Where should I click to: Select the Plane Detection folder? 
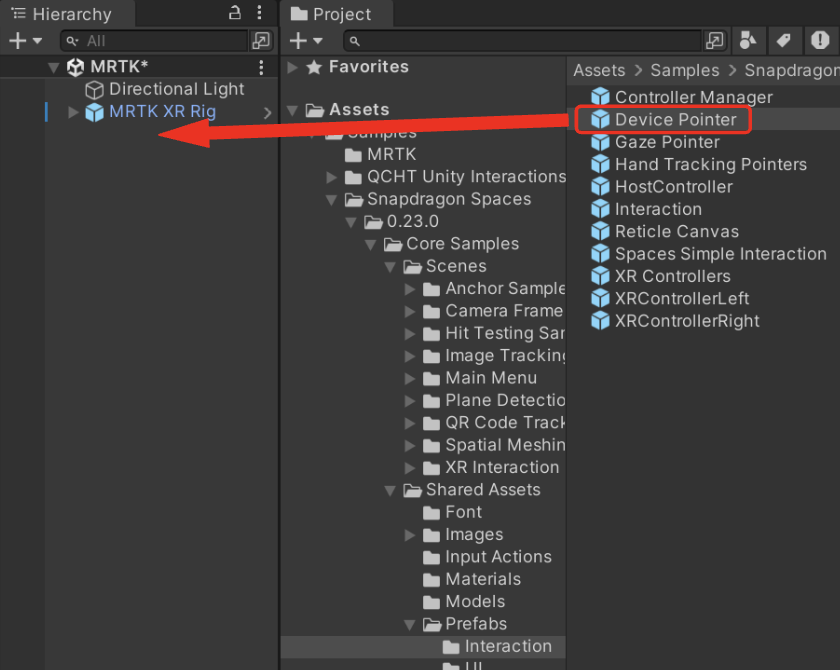point(494,401)
